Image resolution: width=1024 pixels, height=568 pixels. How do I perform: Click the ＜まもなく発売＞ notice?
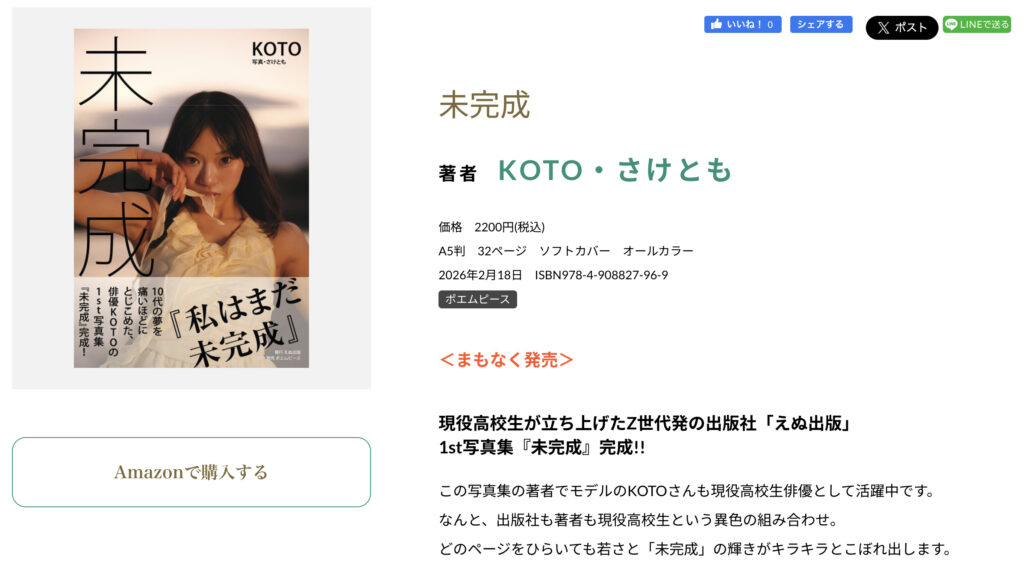tap(506, 359)
